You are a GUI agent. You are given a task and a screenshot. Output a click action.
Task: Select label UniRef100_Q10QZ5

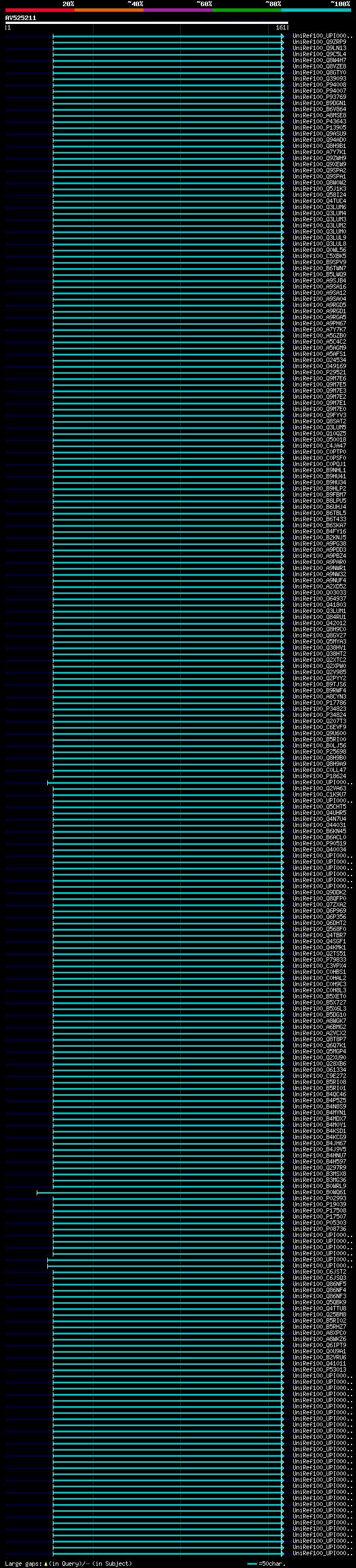pyautogui.click(x=319, y=434)
